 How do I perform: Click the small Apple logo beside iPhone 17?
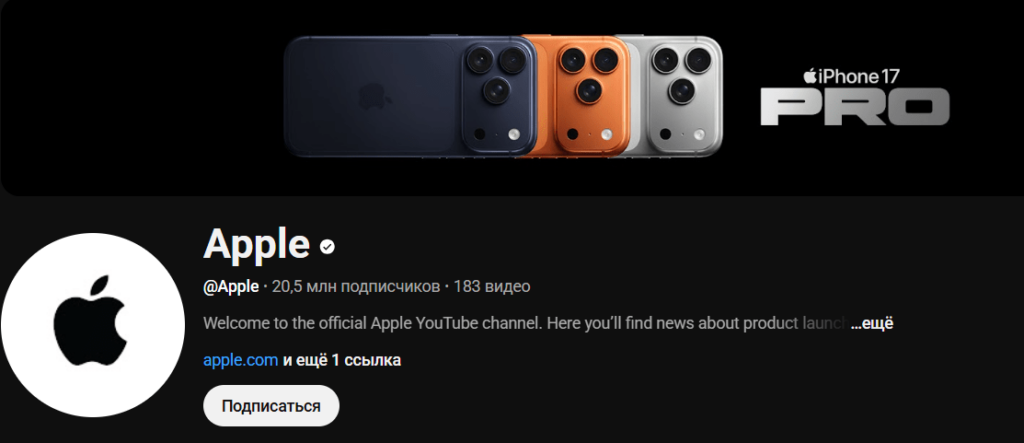(810, 76)
